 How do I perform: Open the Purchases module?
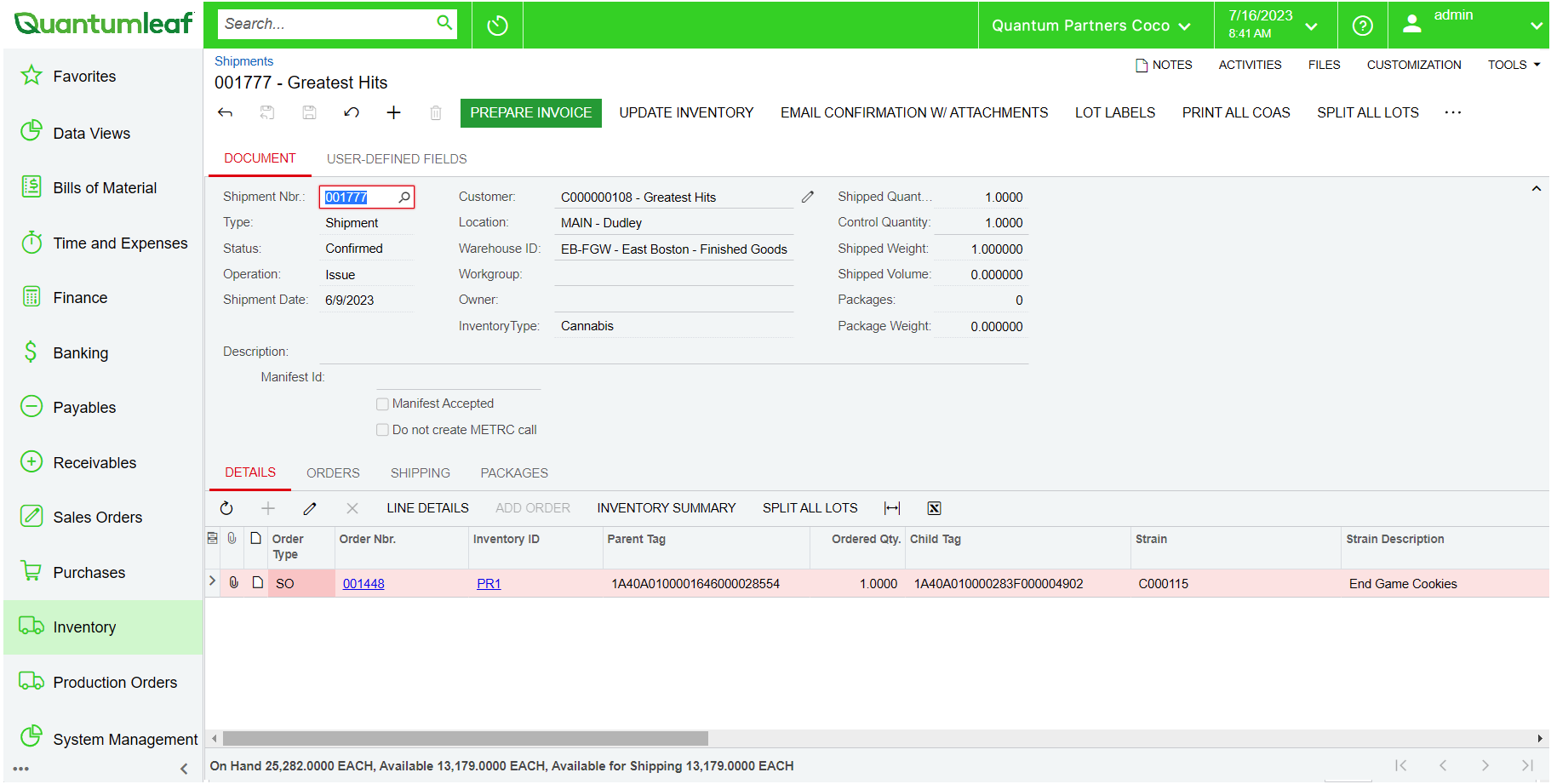[89, 573]
